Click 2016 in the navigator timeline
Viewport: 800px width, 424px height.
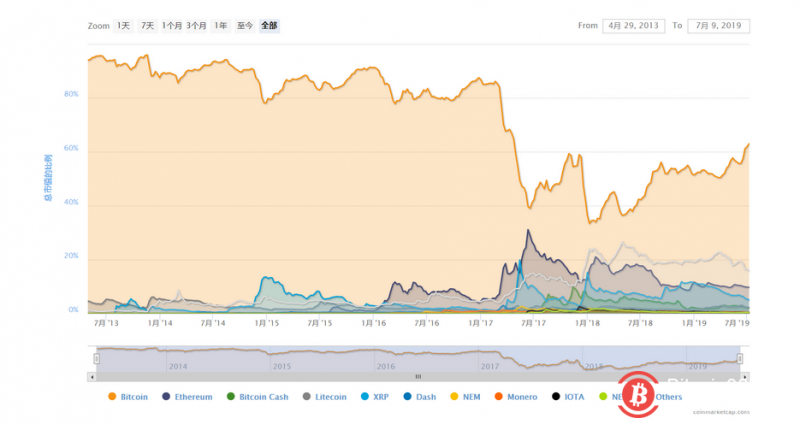pyautogui.click(x=386, y=366)
